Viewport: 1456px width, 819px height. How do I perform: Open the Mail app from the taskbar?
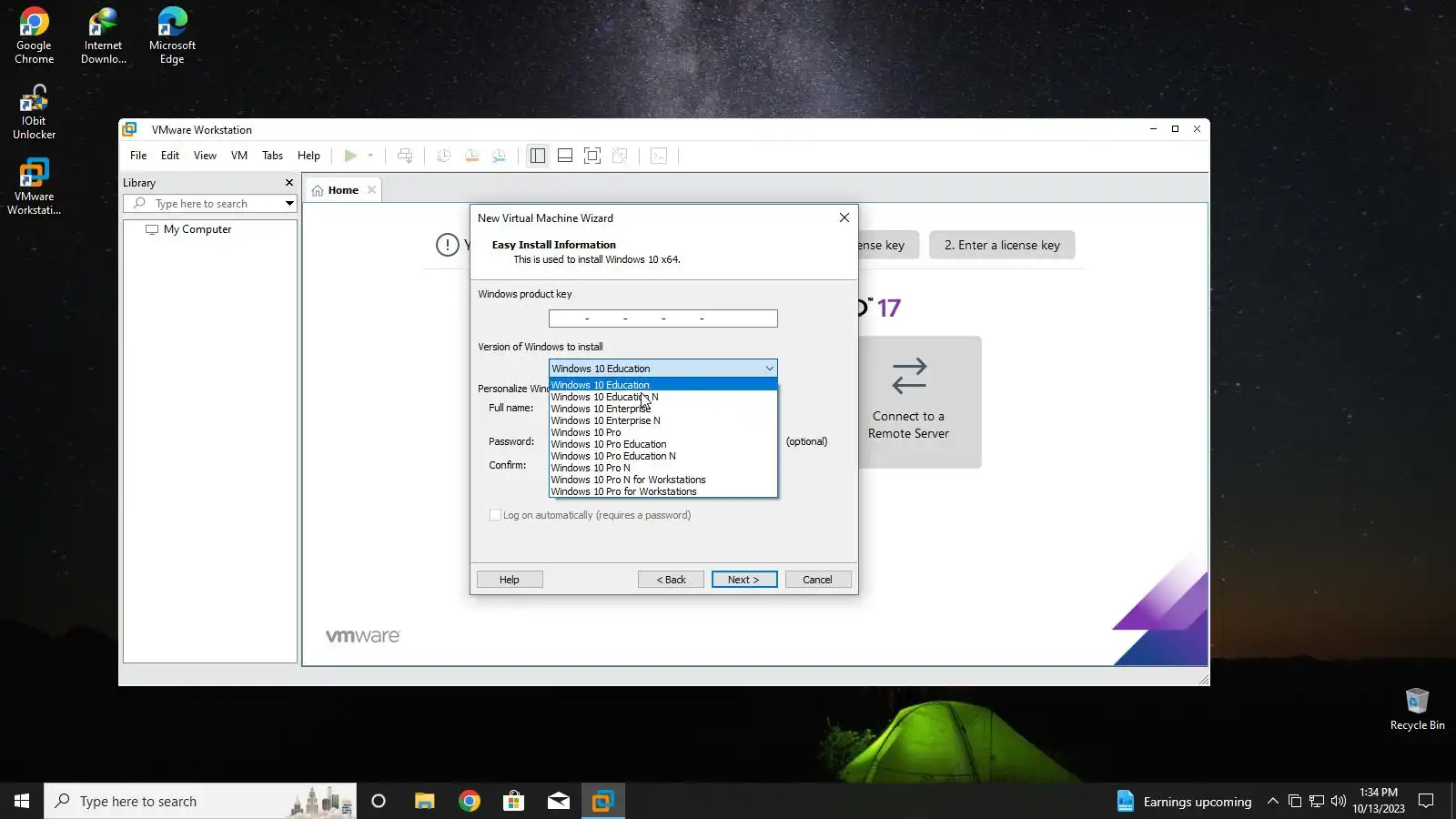pos(559,801)
